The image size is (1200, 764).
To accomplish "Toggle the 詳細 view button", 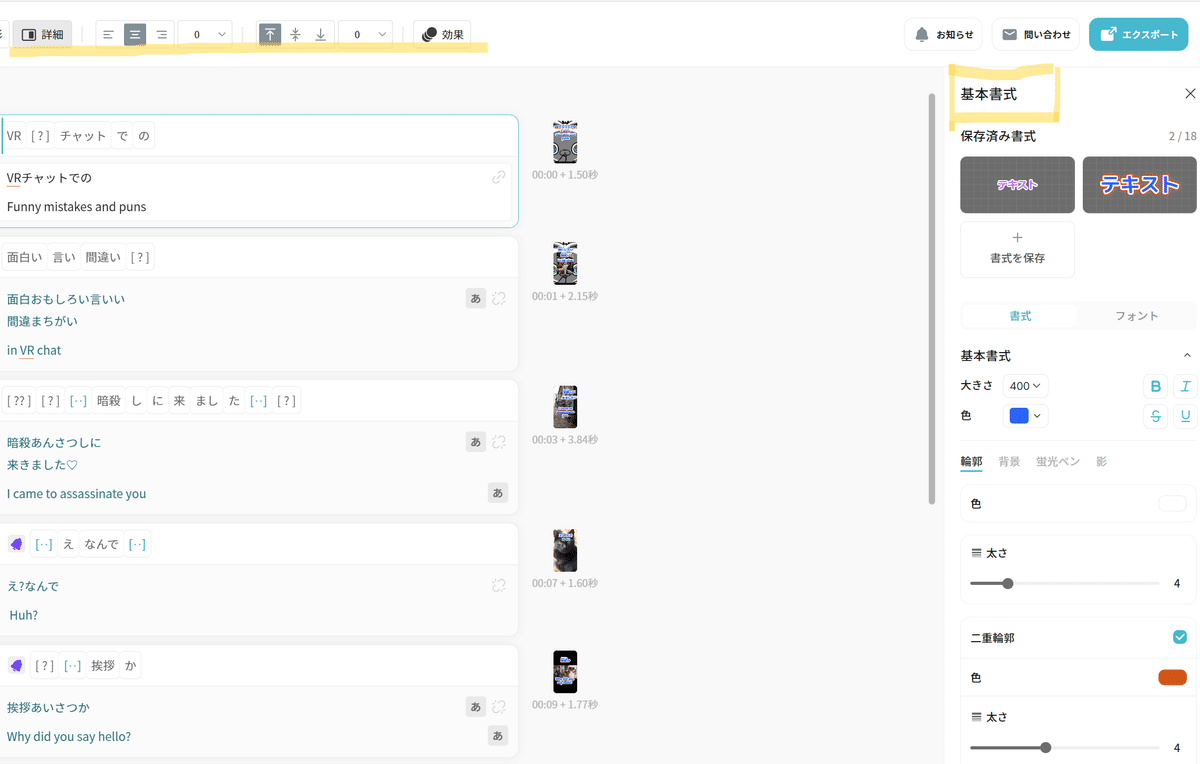I will (42, 35).
